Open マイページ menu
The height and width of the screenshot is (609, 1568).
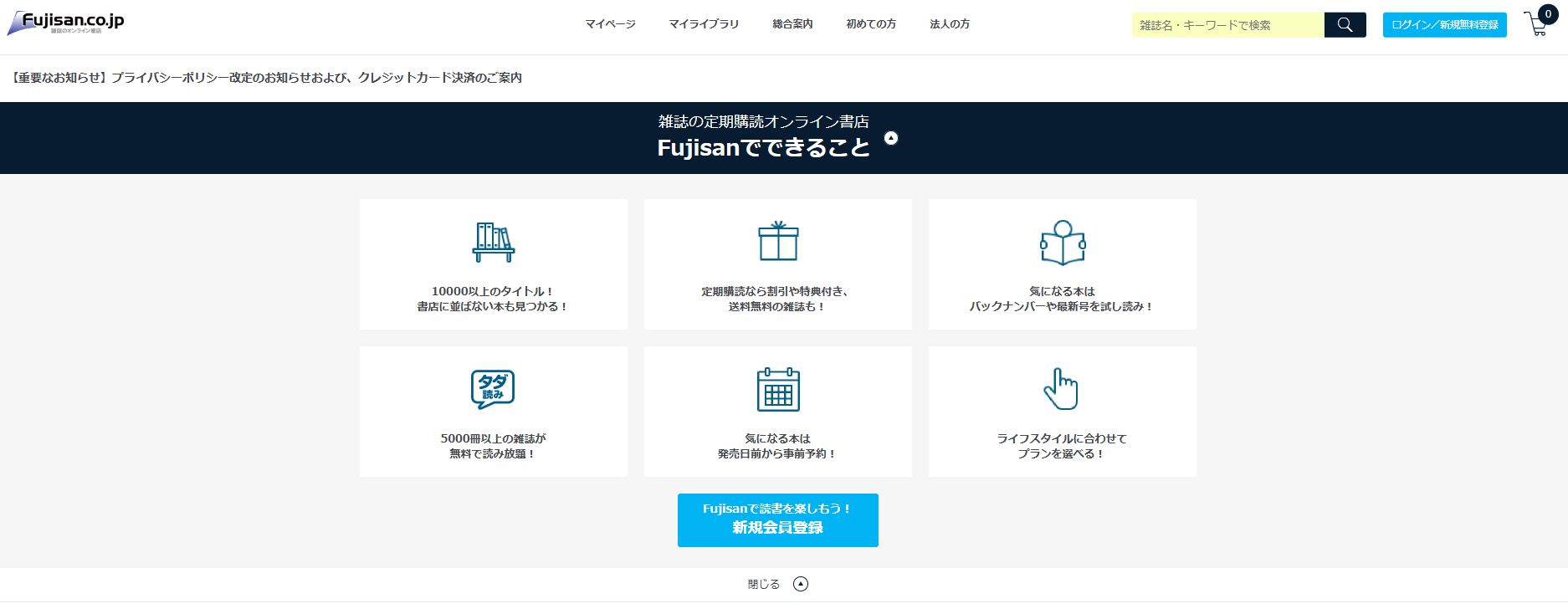pos(611,24)
